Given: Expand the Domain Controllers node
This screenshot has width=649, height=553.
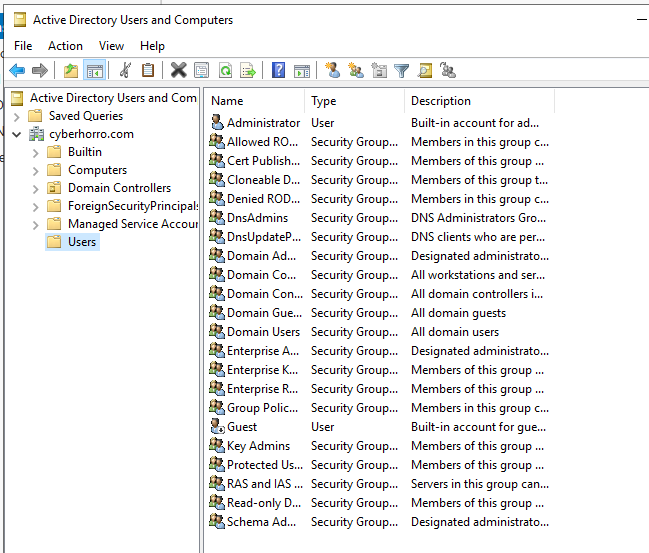Looking at the screenshot, I should pyautogui.click(x=36, y=188).
